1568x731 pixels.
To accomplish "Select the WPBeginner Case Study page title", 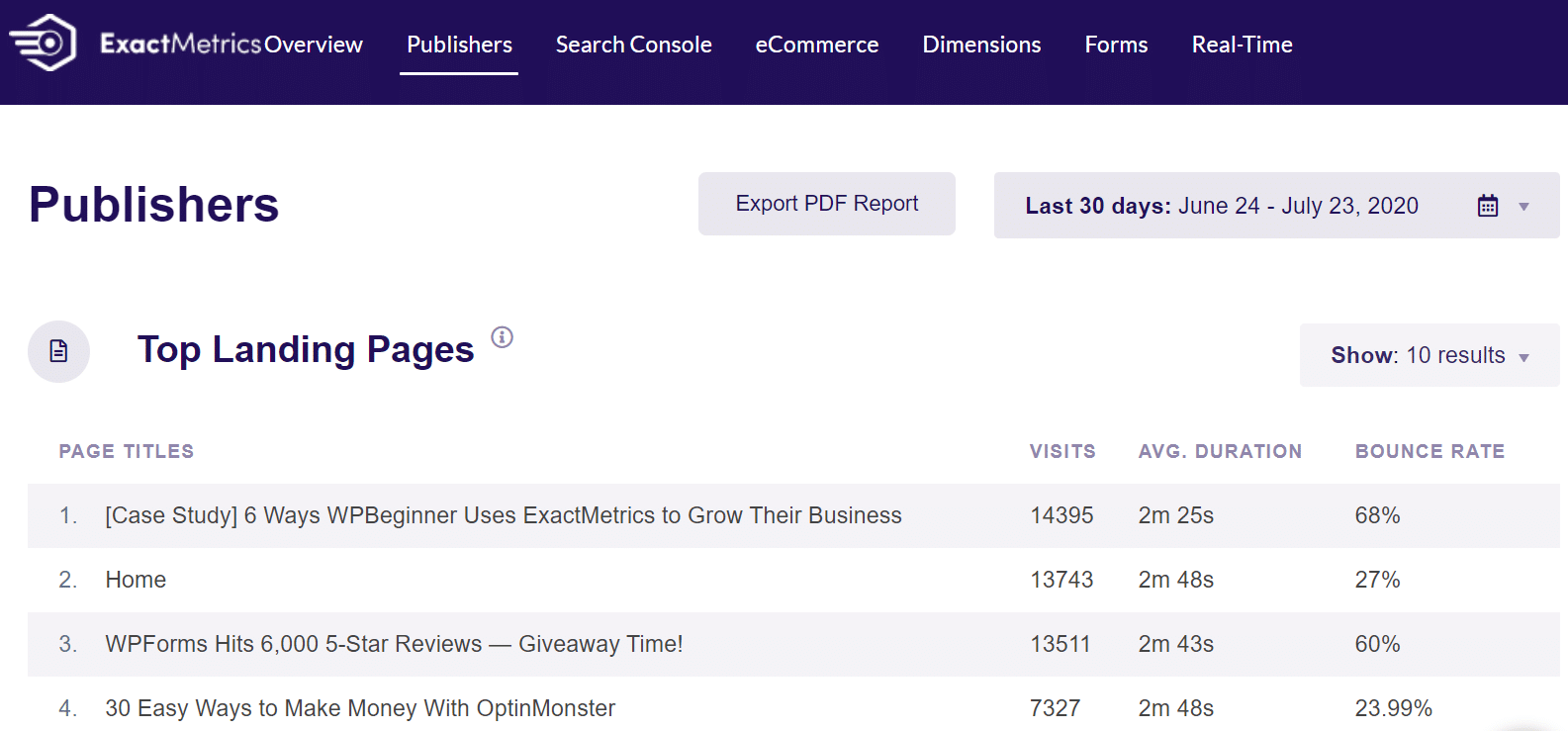I will pos(504,515).
